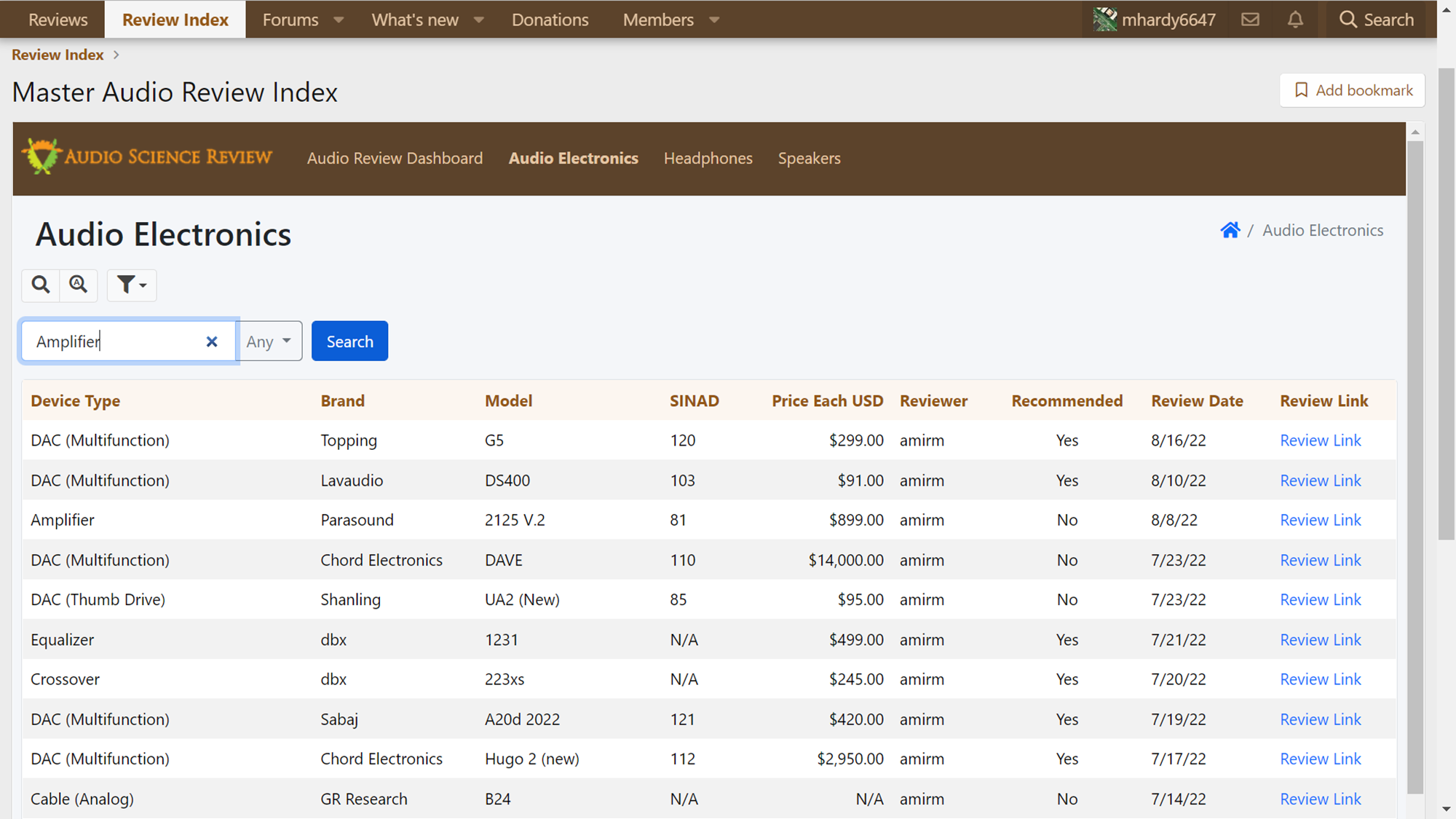Click inner frame scroll-up arrow
Image resolution: width=1456 pixels, height=819 pixels.
click(x=1415, y=132)
